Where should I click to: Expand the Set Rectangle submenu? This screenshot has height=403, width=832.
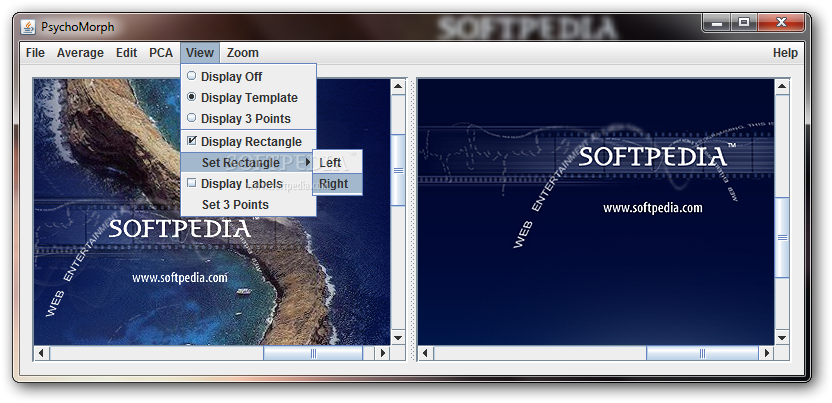(x=248, y=162)
